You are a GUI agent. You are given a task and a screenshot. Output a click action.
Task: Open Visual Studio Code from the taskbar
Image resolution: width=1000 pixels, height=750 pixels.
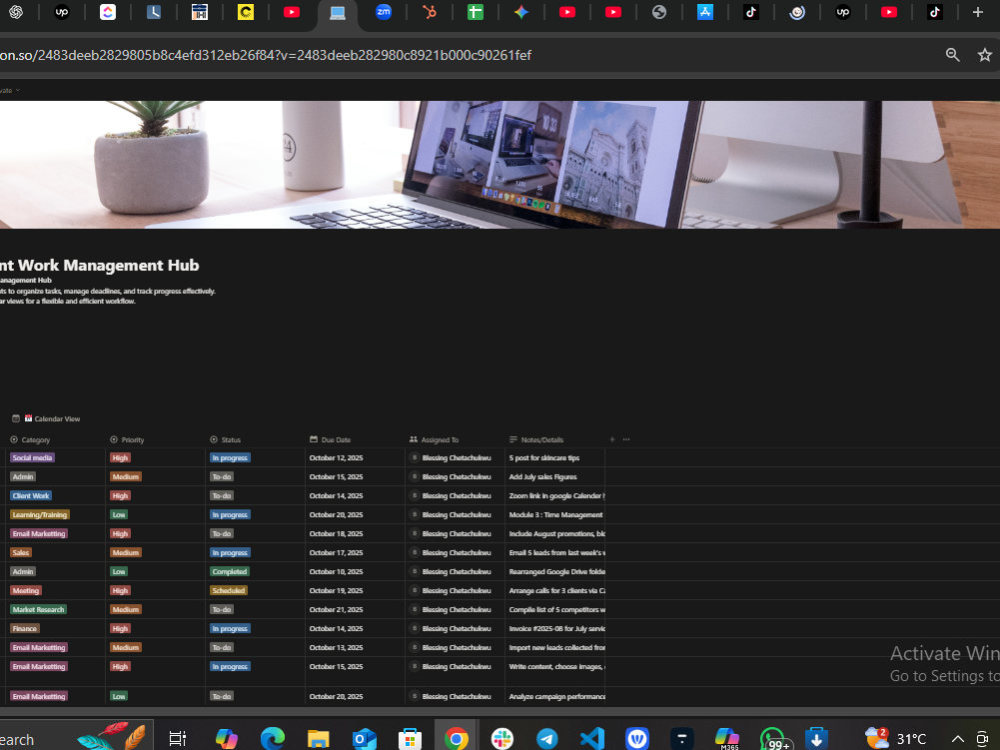click(592, 739)
